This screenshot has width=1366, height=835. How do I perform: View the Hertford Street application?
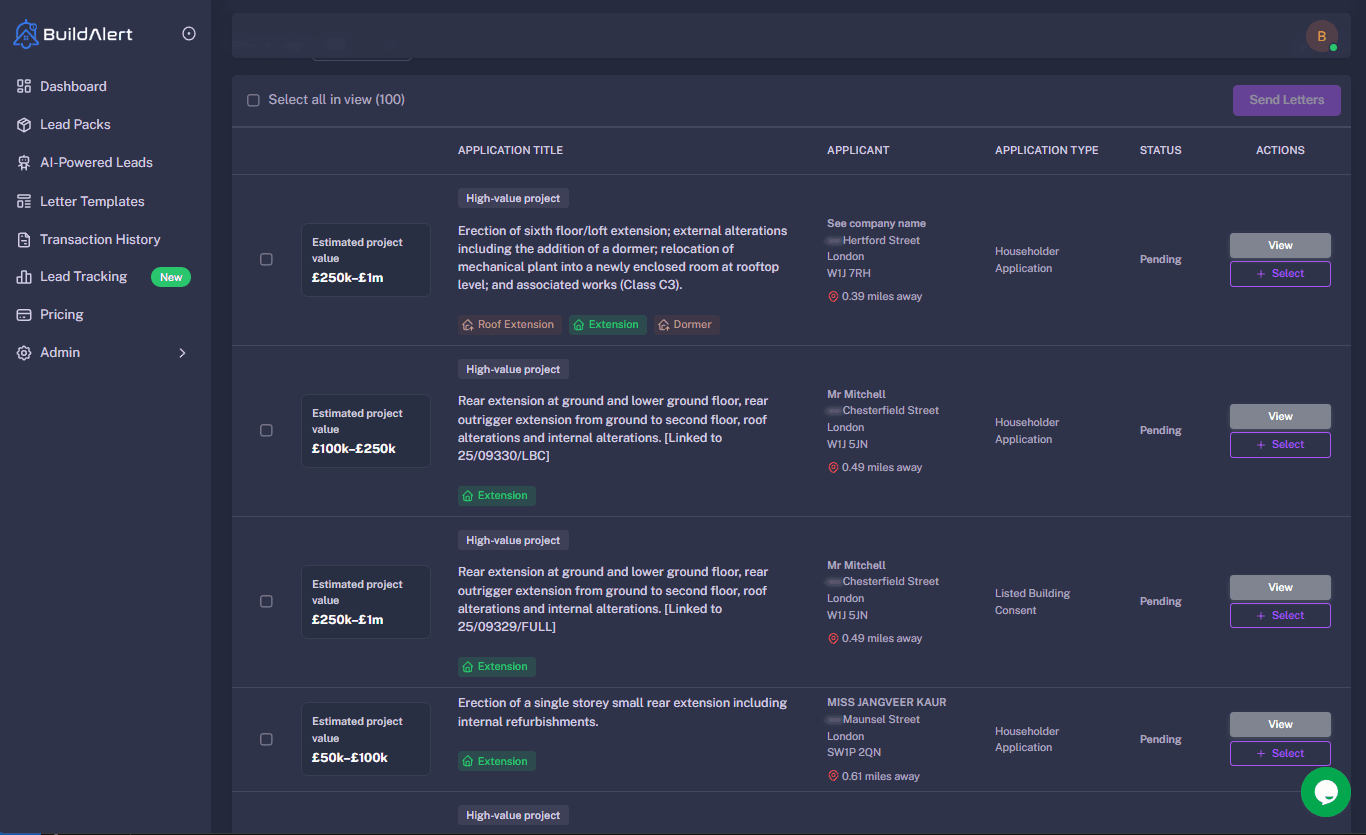click(1280, 245)
